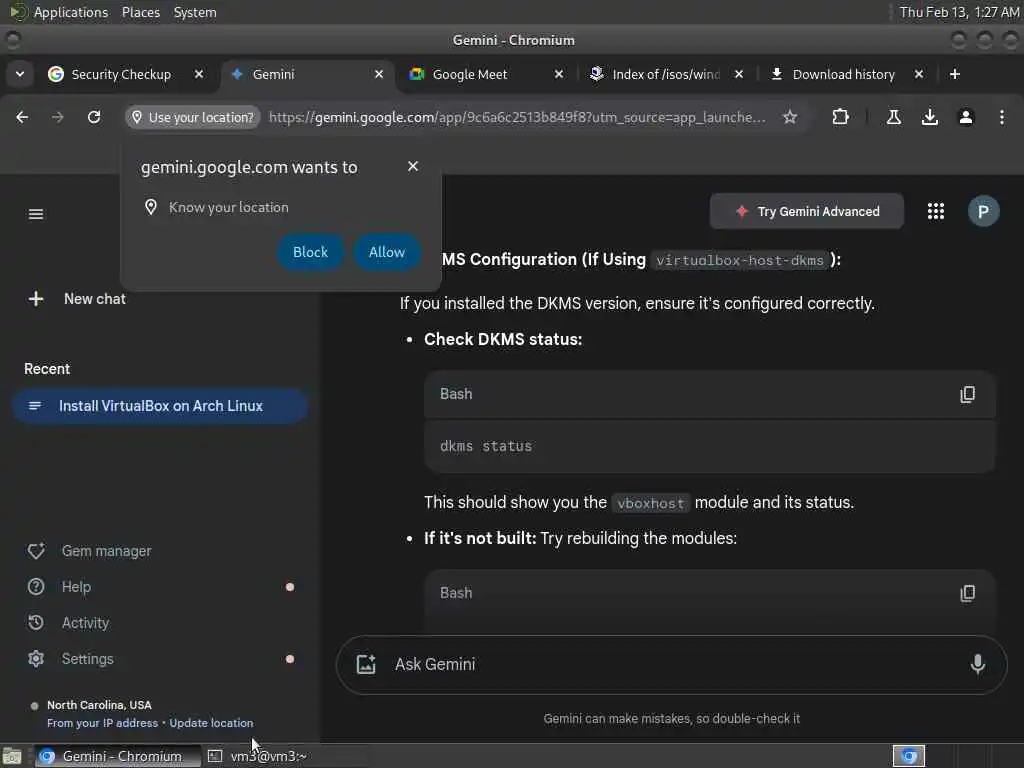Click the Use your location chip
Screen dimensions: 1024x768
pyautogui.click(x=193, y=117)
